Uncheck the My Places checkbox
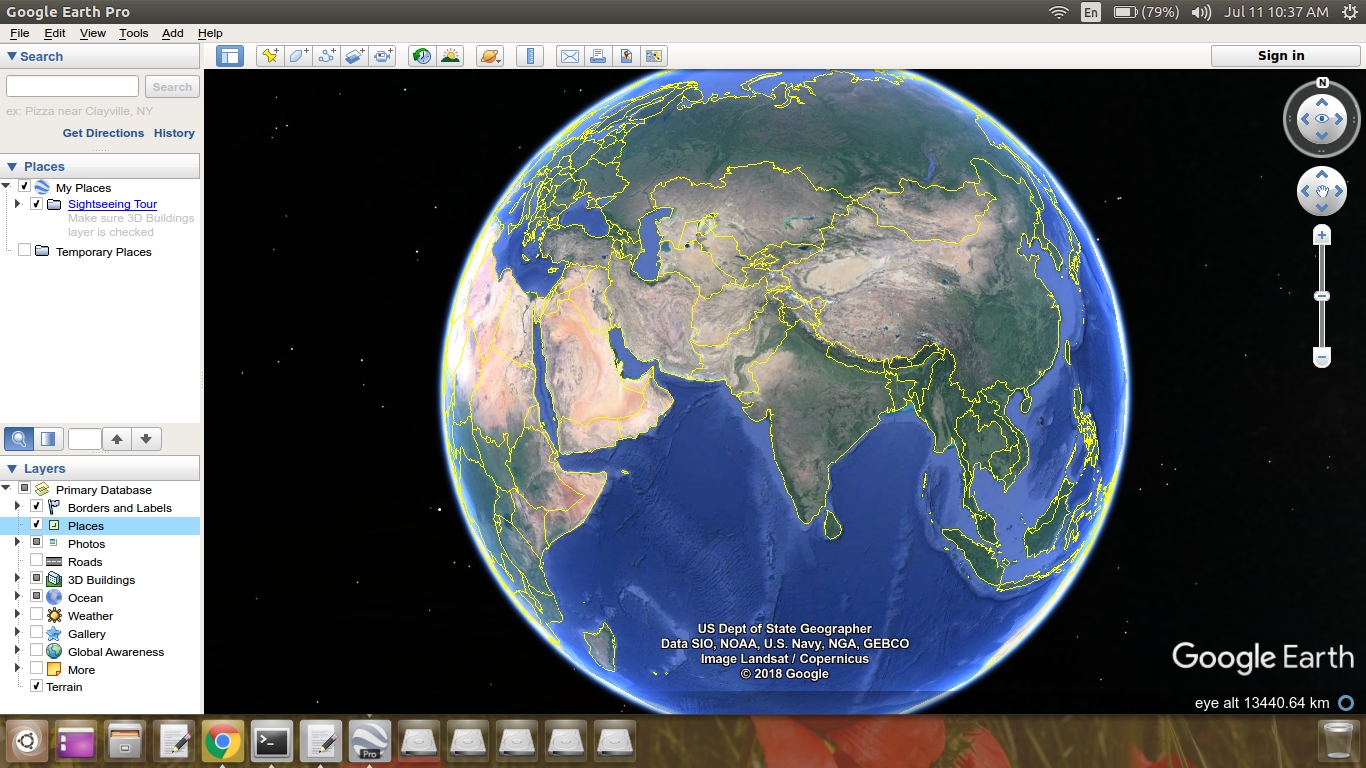Screen dimensions: 1366x768 tap(25, 186)
